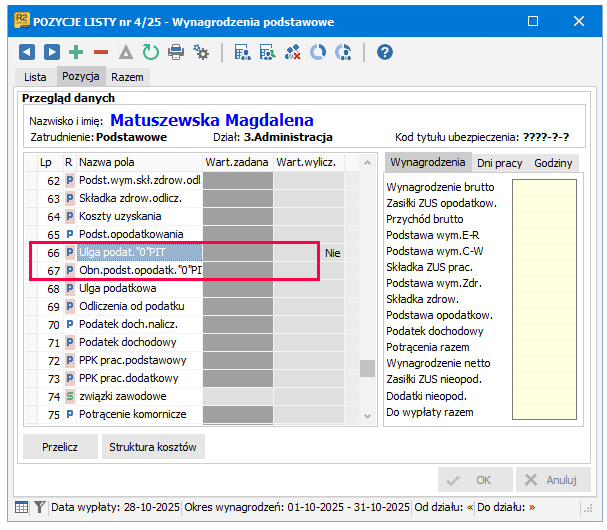Screen dimensions: 607x530
Task: Confirm with the OK button
Action: coord(475,480)
